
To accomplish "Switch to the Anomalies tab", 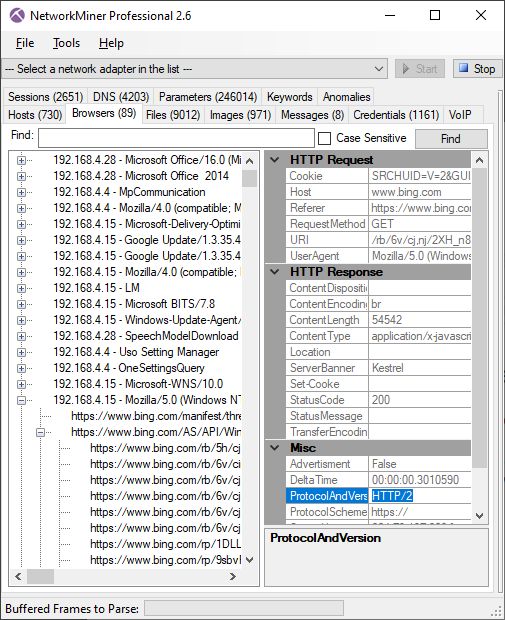I will pyautogui.click(x=346, y=97).
